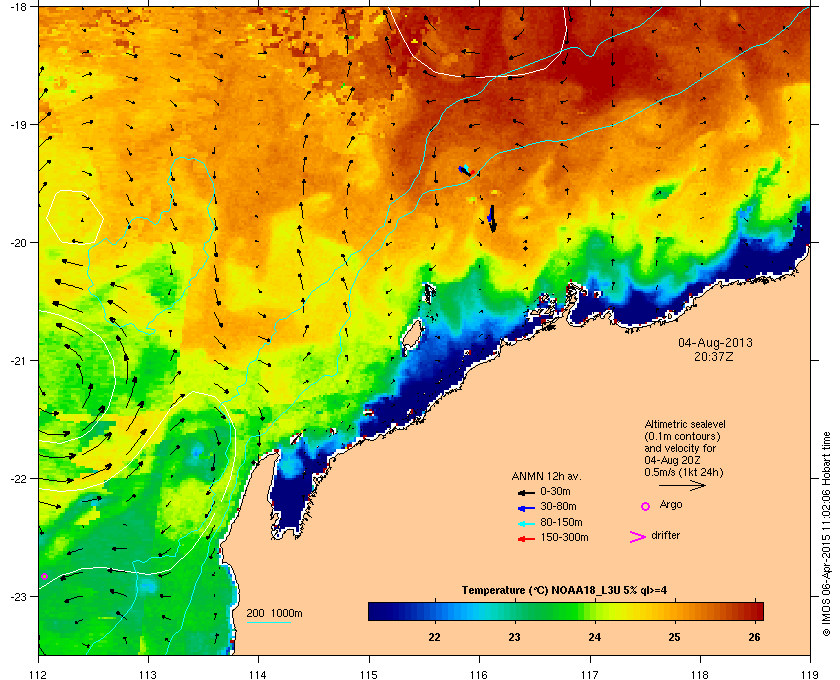Image resolution: width=840 pixels, height=680 pixels.
Task: Click the latitude axis label "-23"
Action: [x=18, y=596]
